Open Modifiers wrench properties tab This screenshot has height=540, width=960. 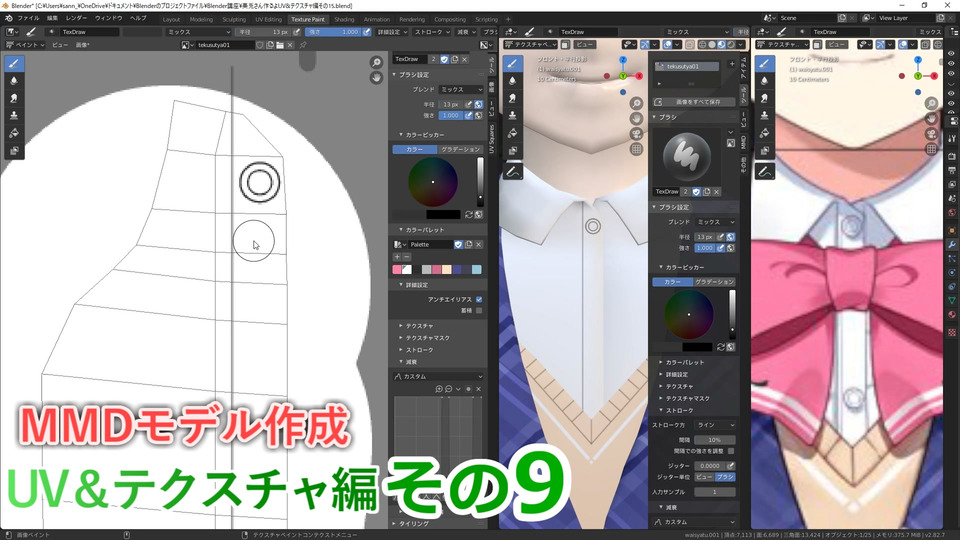point(951,244)
